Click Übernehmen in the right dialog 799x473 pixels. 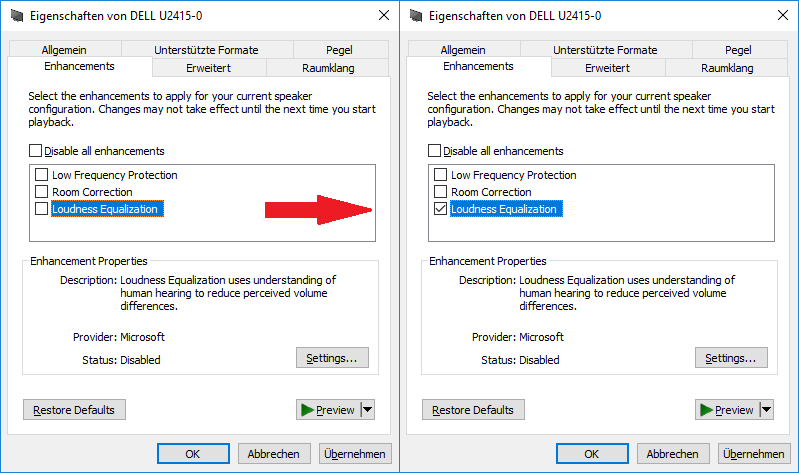click(x=754, y=454)
